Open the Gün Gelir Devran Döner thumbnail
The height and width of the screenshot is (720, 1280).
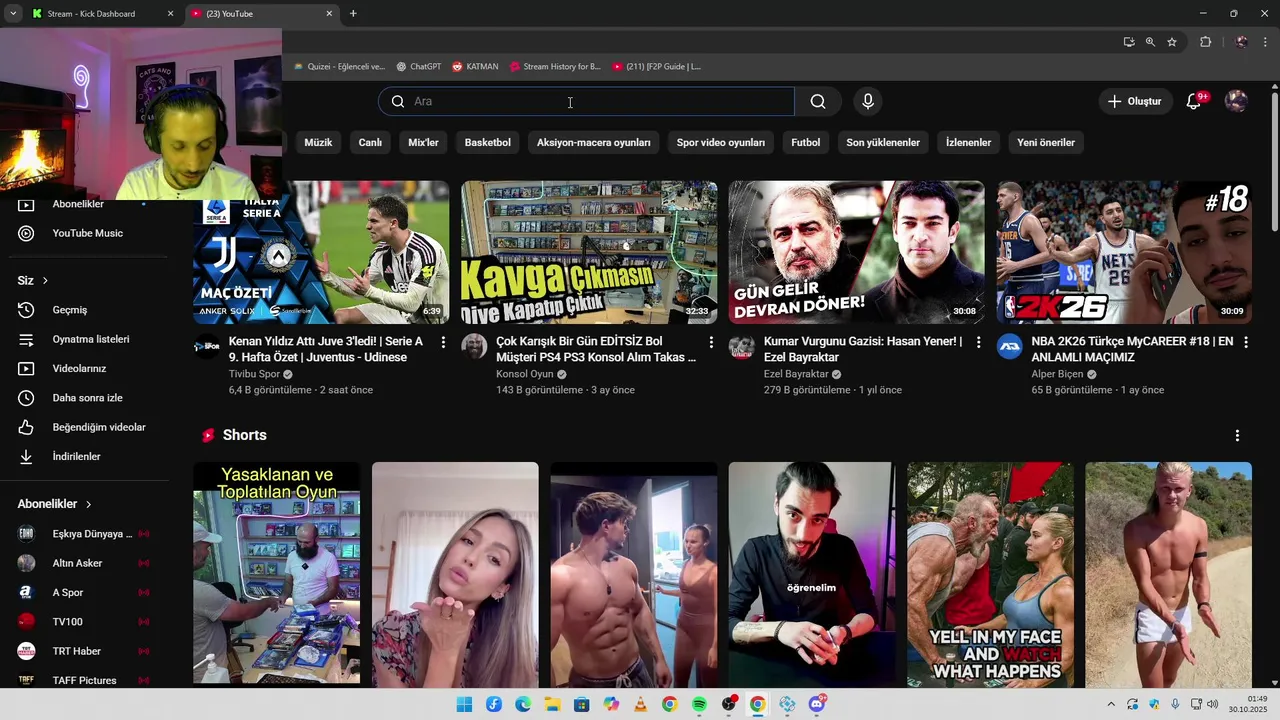[856, 252]
